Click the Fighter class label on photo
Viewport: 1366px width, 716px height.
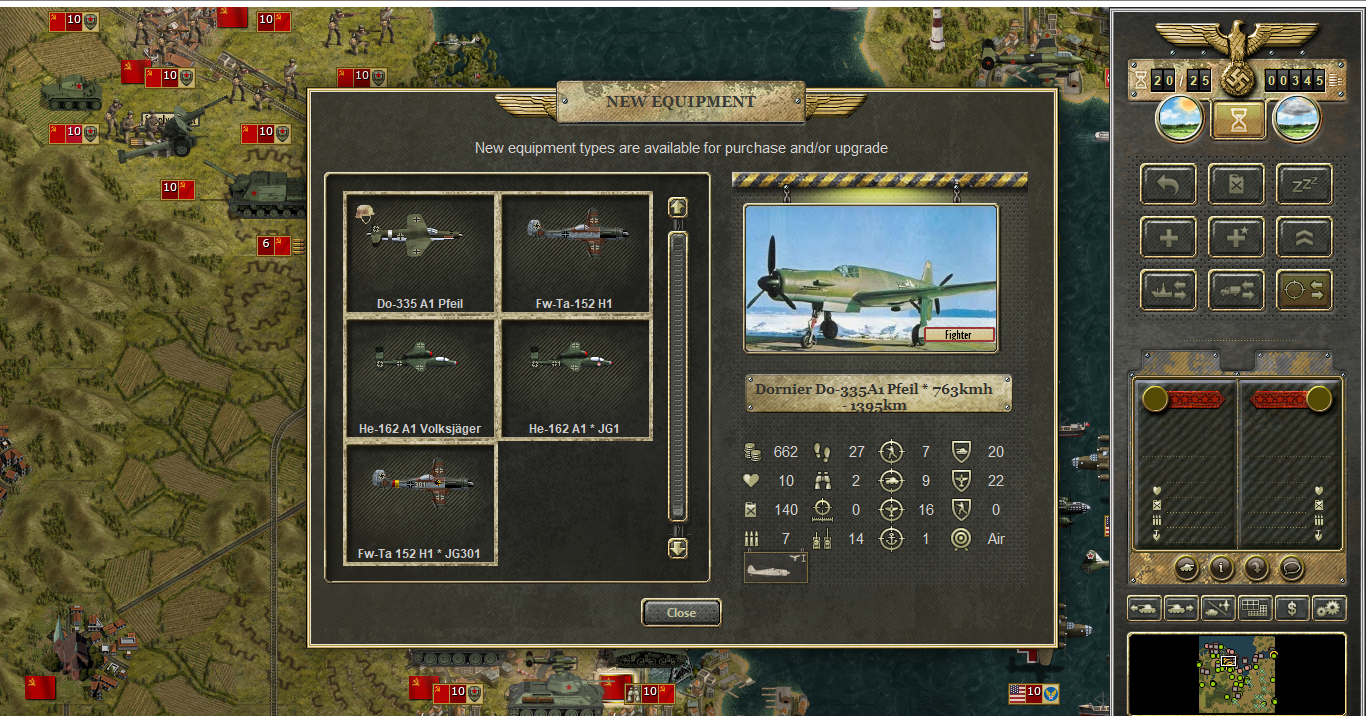(958, 335)
